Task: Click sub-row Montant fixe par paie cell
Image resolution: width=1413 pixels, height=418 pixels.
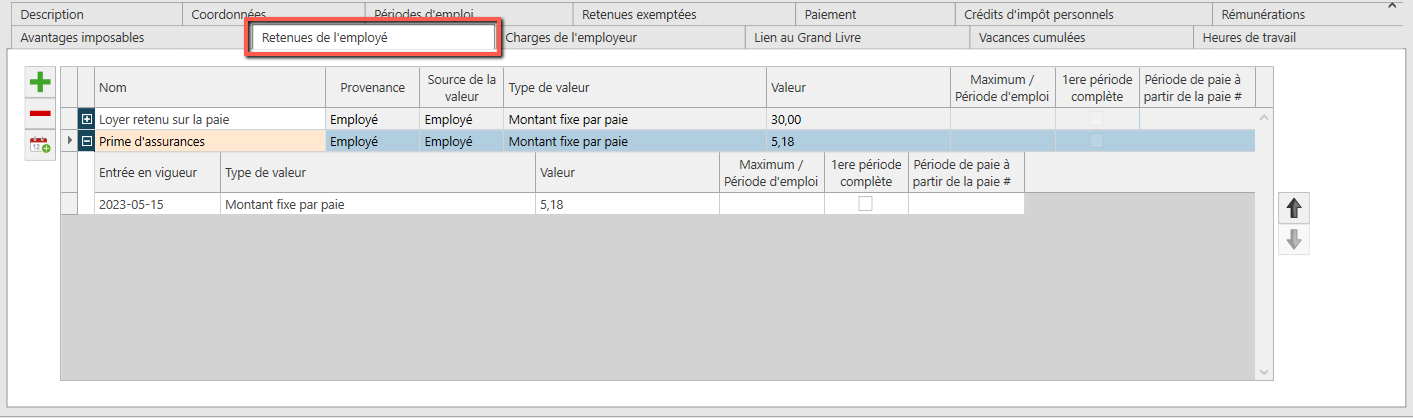Action: pyautogui.click(x=378, y=204)
